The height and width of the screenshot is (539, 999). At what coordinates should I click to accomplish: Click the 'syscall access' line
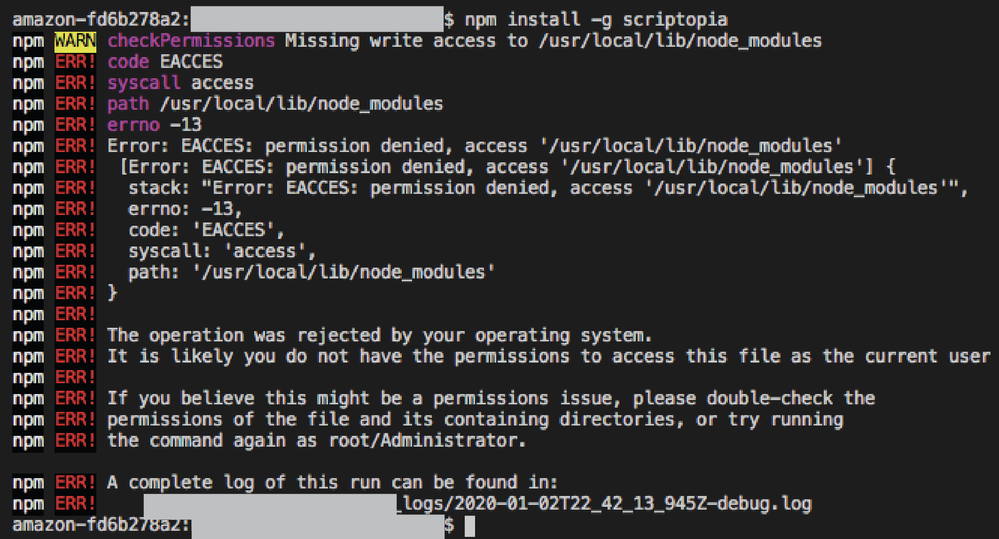180,83
